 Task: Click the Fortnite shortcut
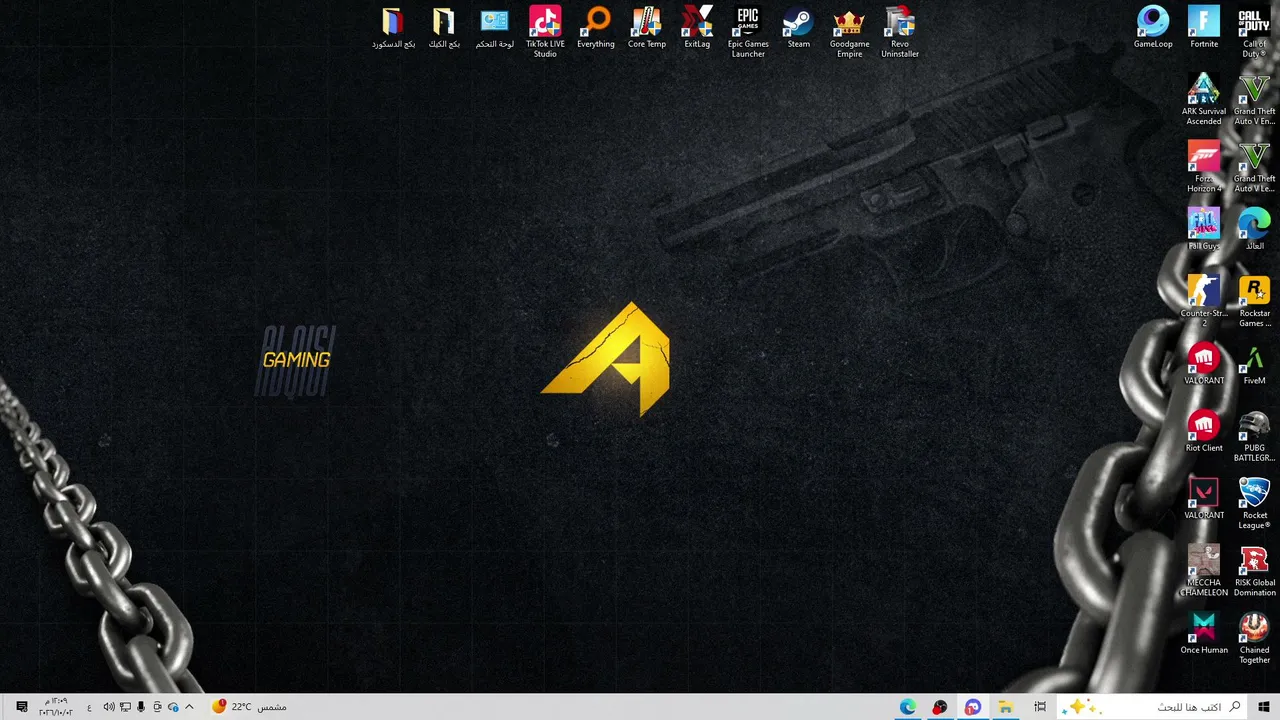pyautogui.click(x=1204, y=28)
